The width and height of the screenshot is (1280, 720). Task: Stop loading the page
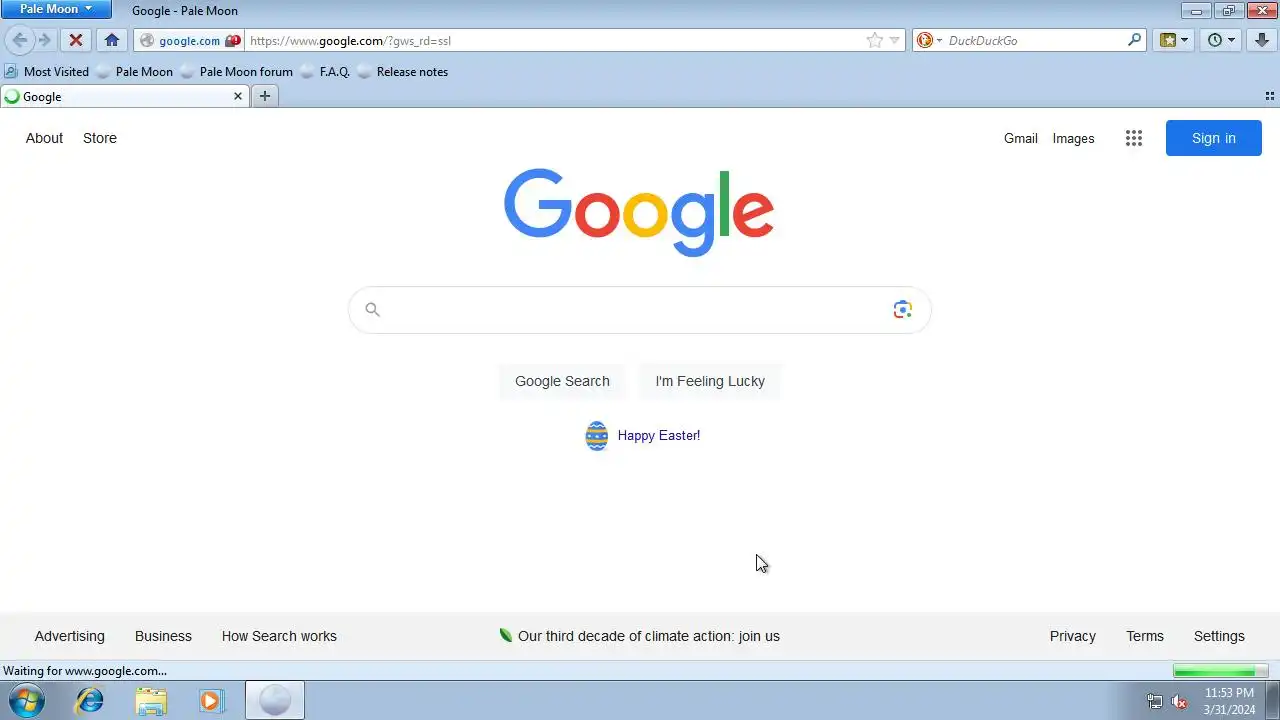(x=75, y=41)
